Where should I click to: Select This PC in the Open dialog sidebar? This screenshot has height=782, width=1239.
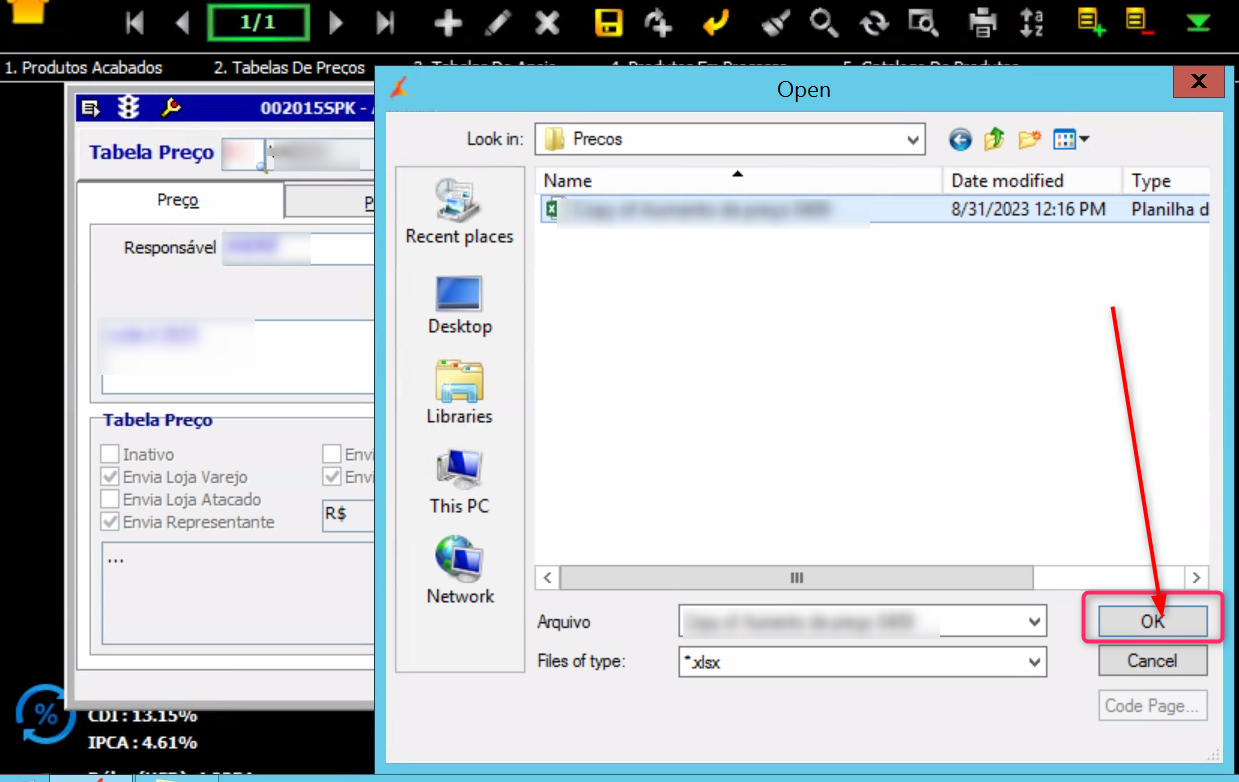click(x=459, y=482)
